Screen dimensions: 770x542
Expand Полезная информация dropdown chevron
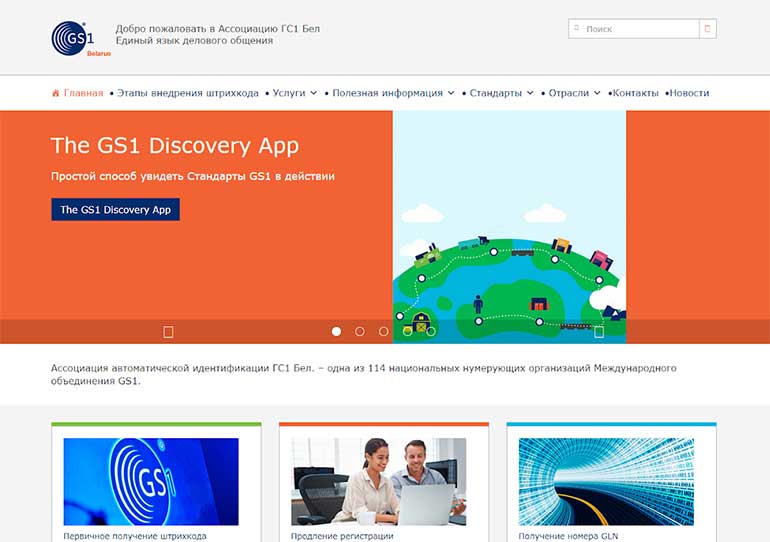(451, 93)
